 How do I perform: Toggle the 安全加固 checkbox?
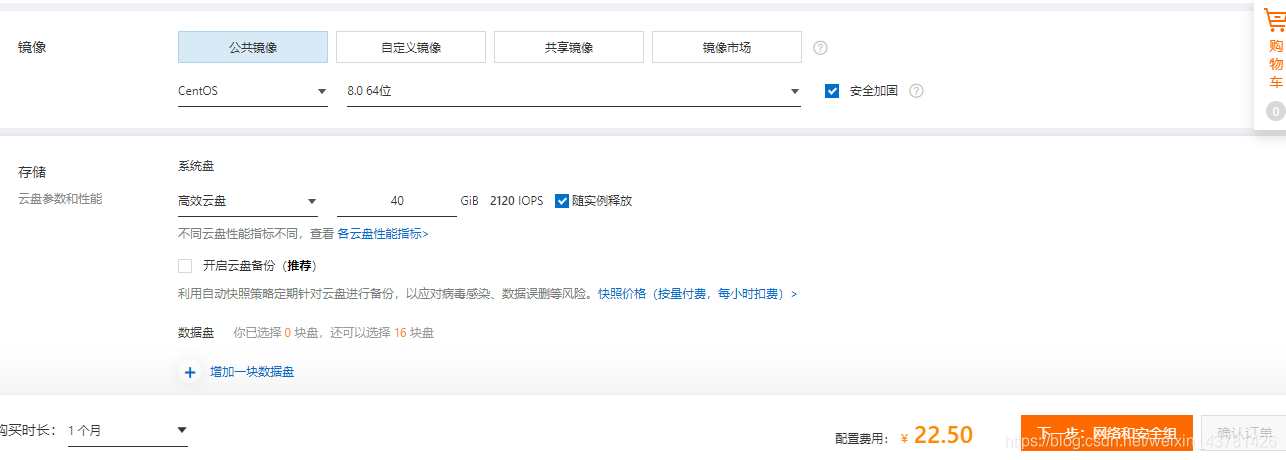click(832, 91)
